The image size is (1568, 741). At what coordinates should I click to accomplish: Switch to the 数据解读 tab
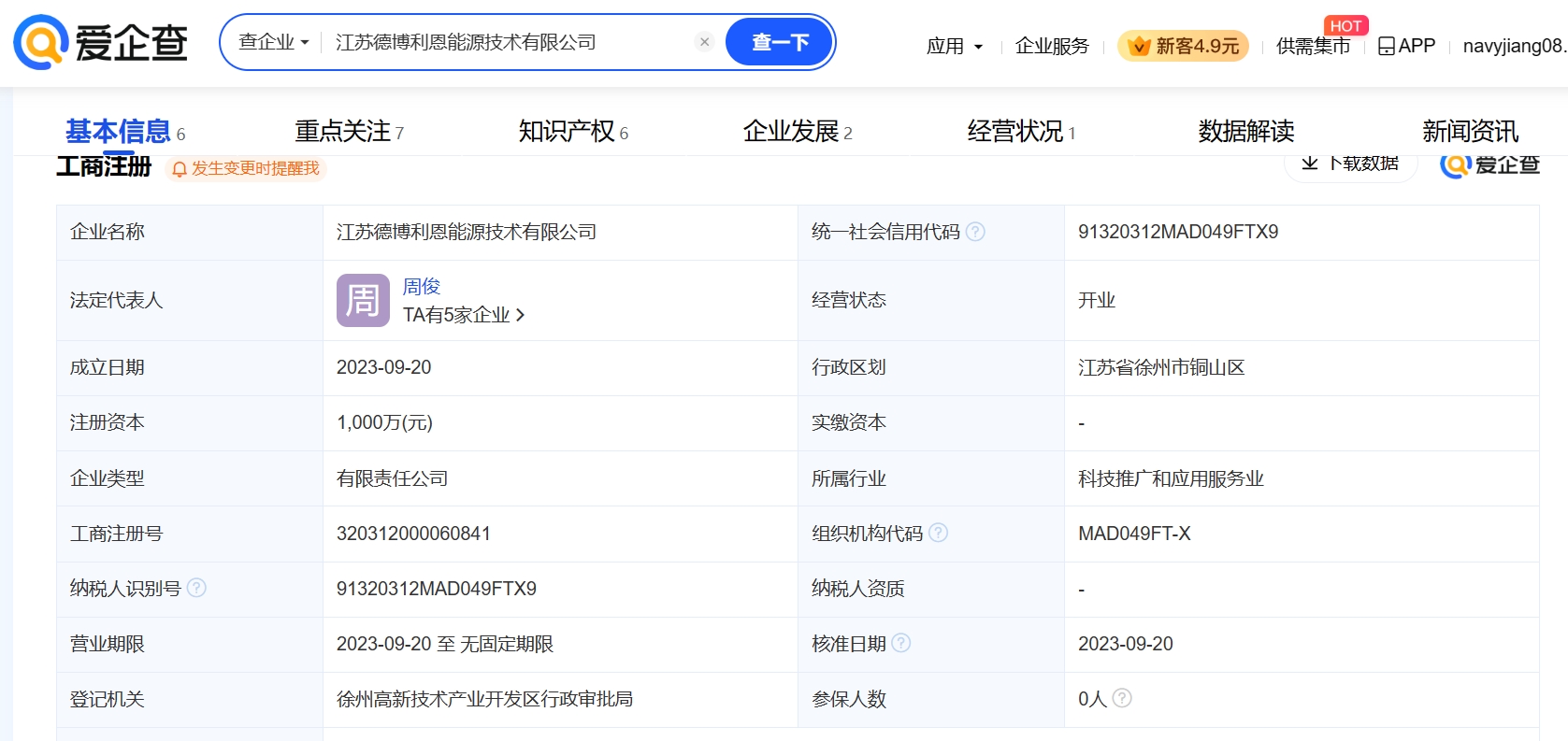(1246, 132)
